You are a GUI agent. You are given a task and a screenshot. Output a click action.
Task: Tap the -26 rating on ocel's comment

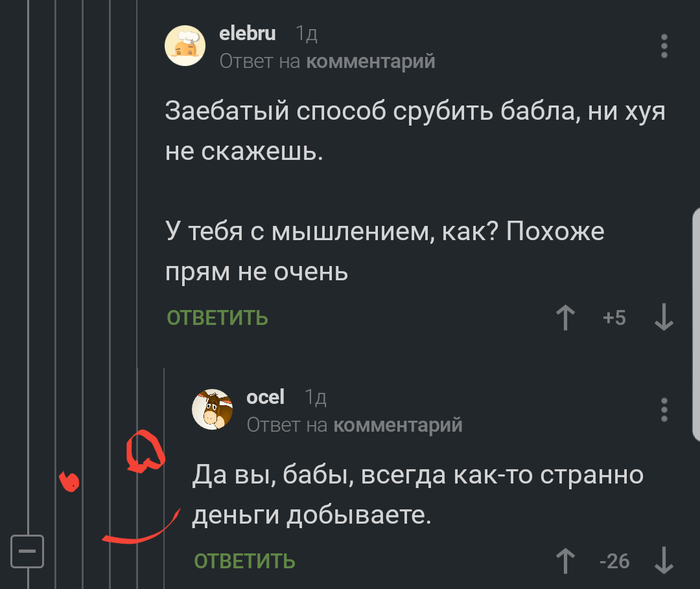click(614, 561)
